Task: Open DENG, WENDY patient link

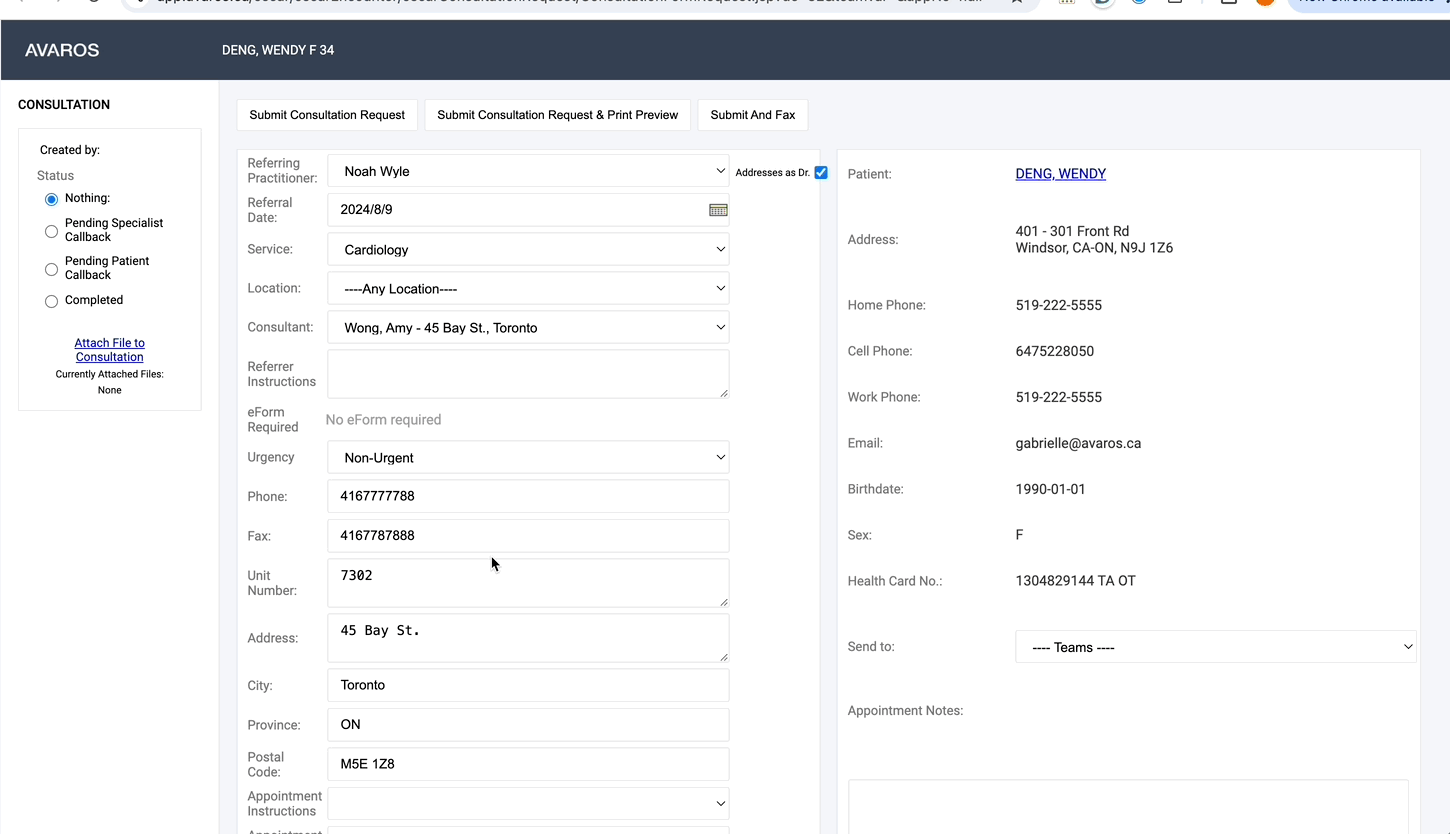Action: pyautogui.click(x=1061, y=174)
